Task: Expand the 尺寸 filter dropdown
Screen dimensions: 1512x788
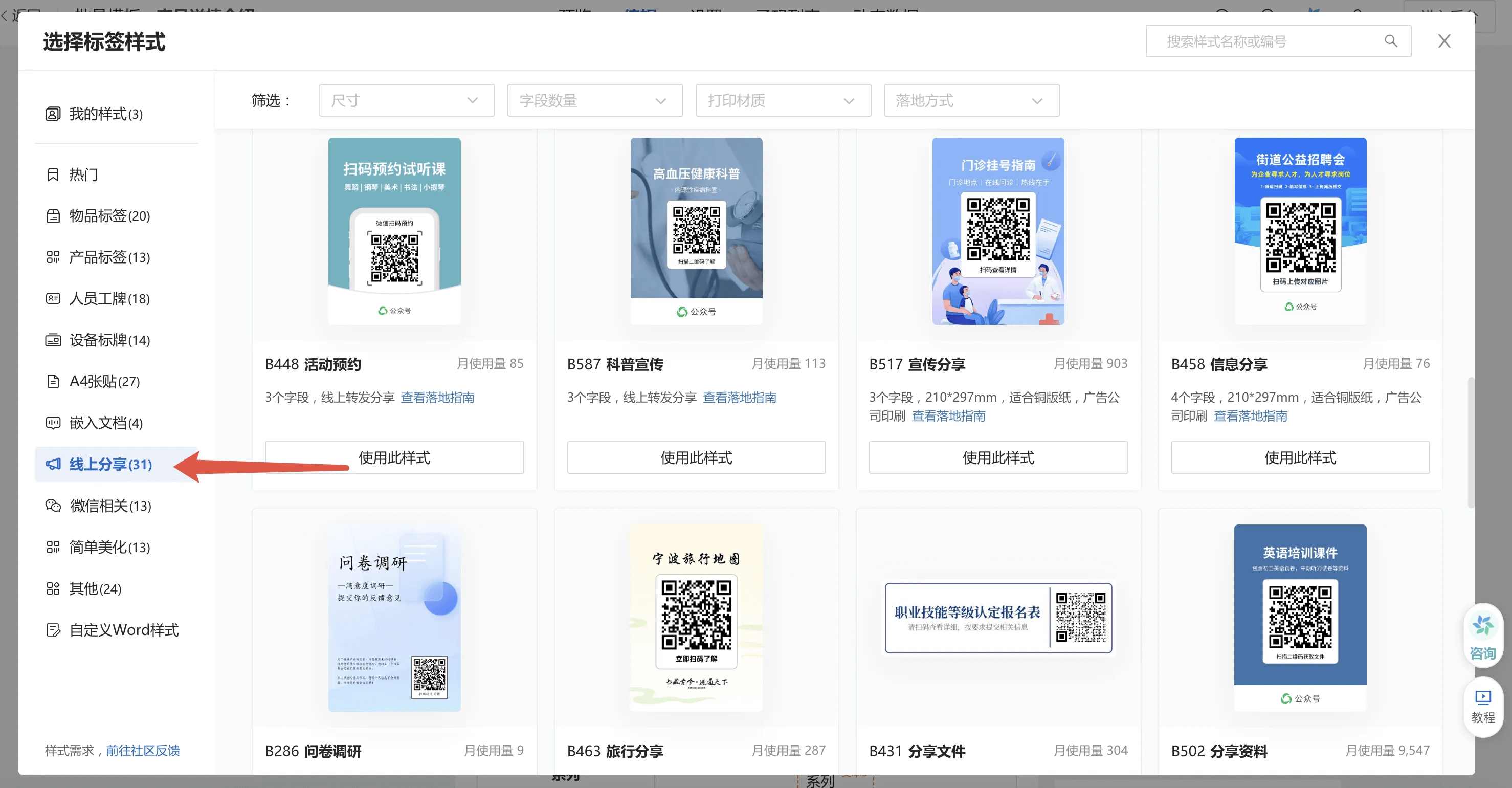Action: coord(407,100)
